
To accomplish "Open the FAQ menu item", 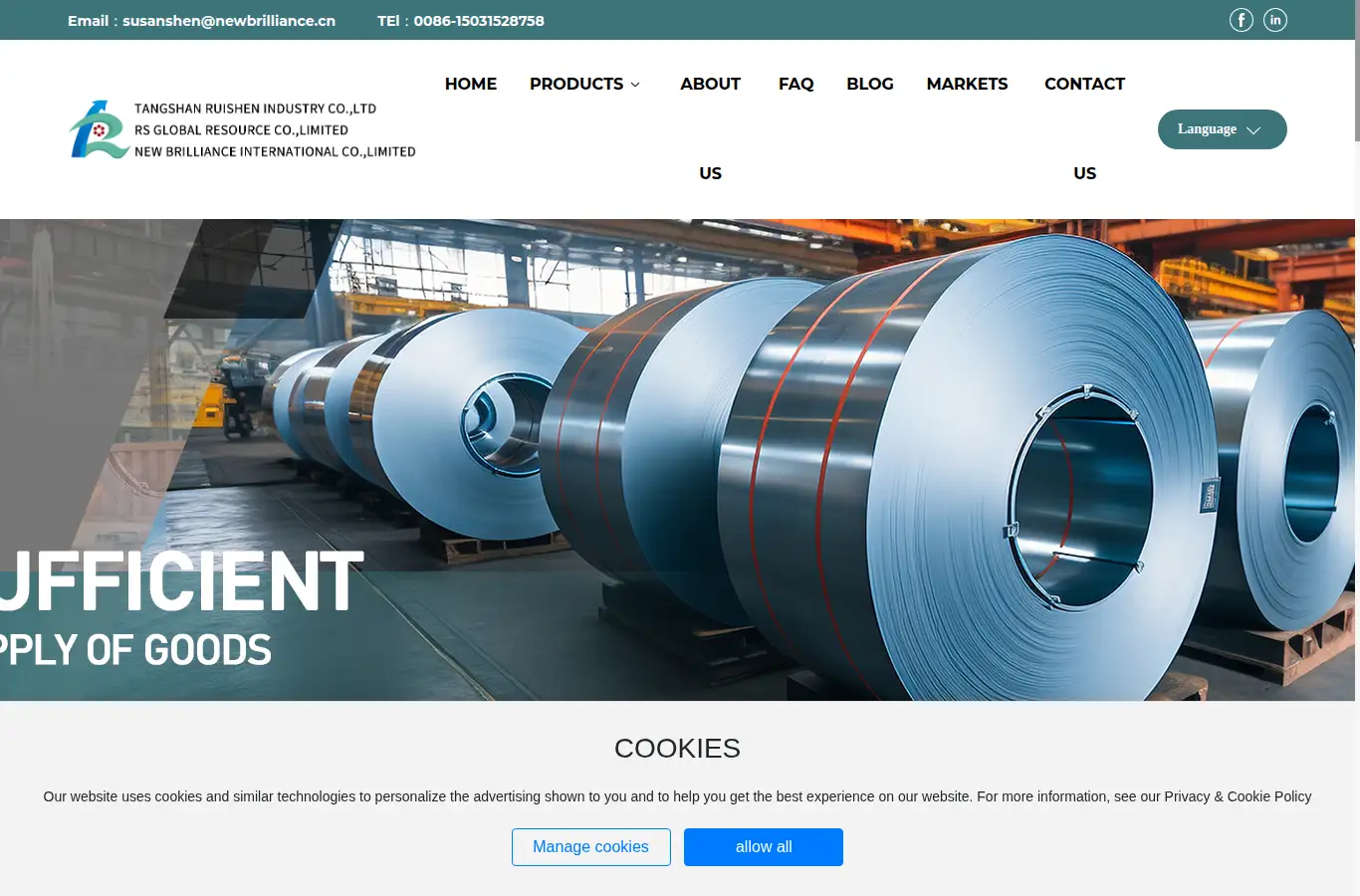I will click(795, 84).
